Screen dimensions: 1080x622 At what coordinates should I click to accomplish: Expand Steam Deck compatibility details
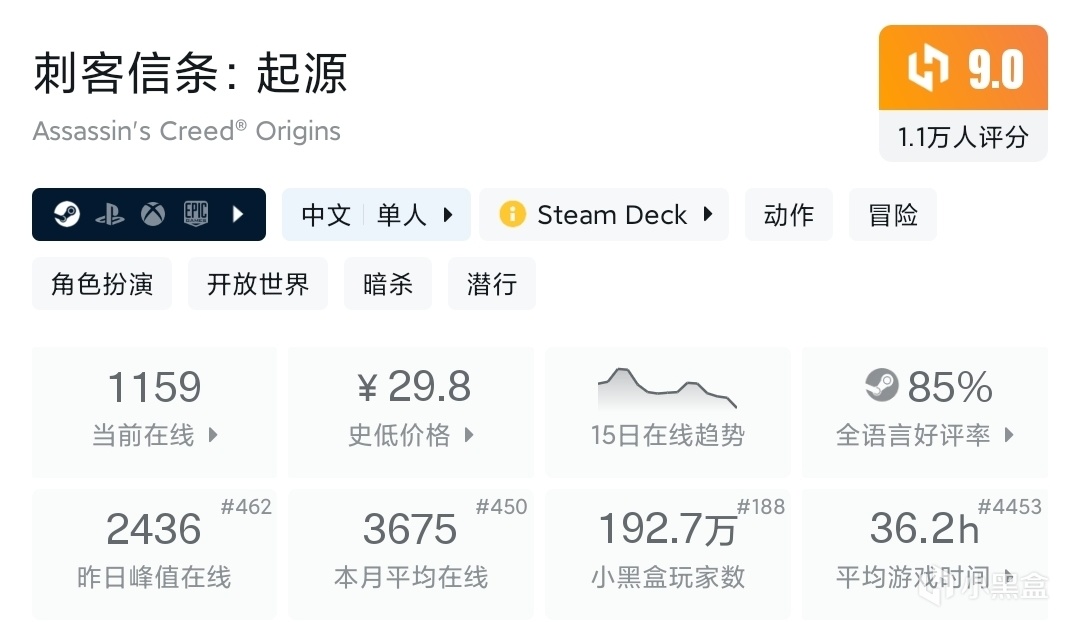pyautogui.click(x=708, y=214)
